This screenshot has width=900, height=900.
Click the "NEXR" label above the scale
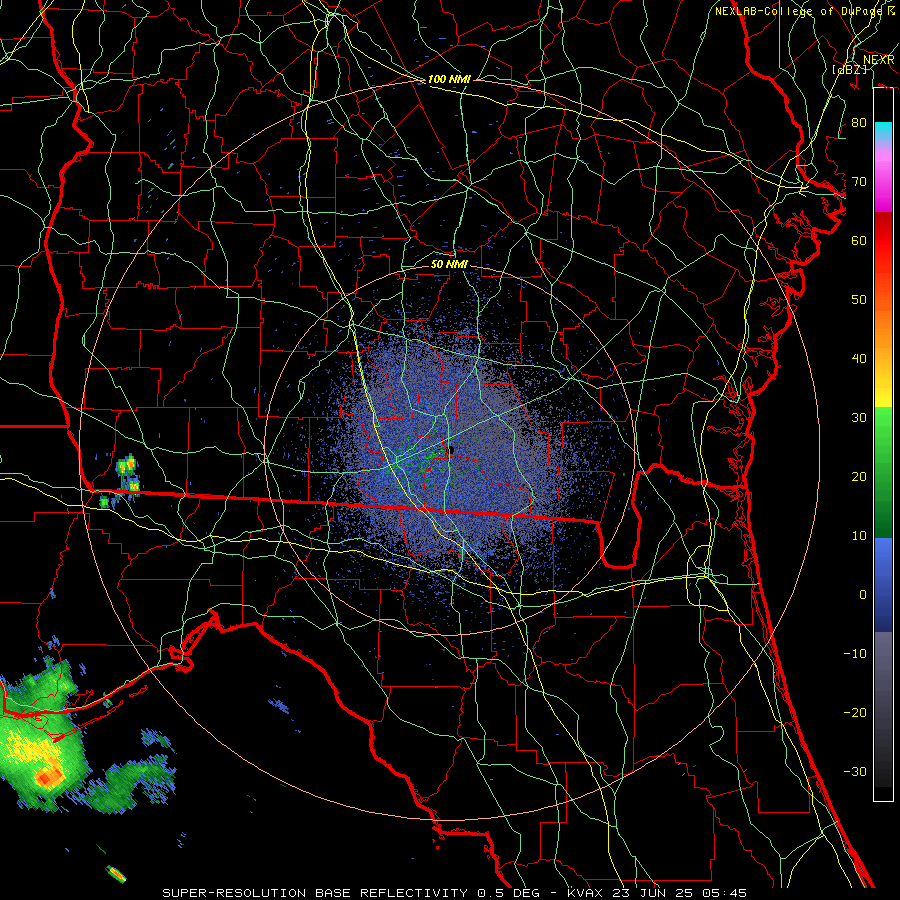[878, 60]
